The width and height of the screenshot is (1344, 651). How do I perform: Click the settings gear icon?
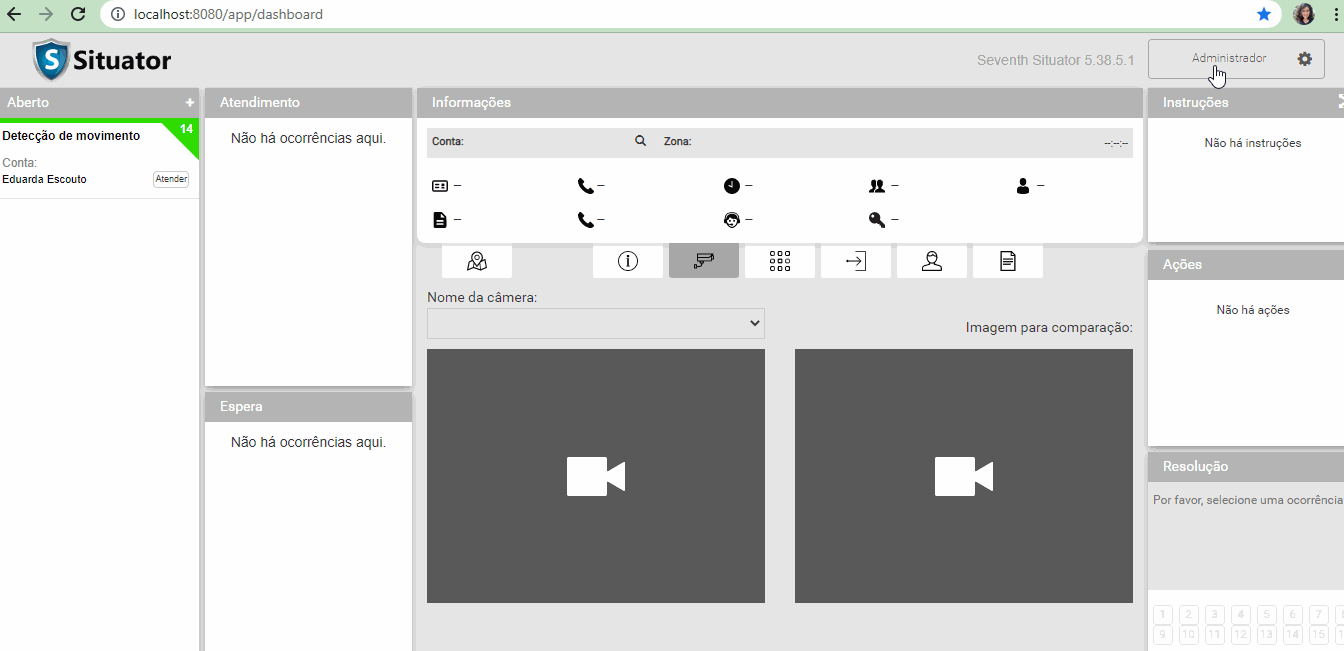point(1304,59)
